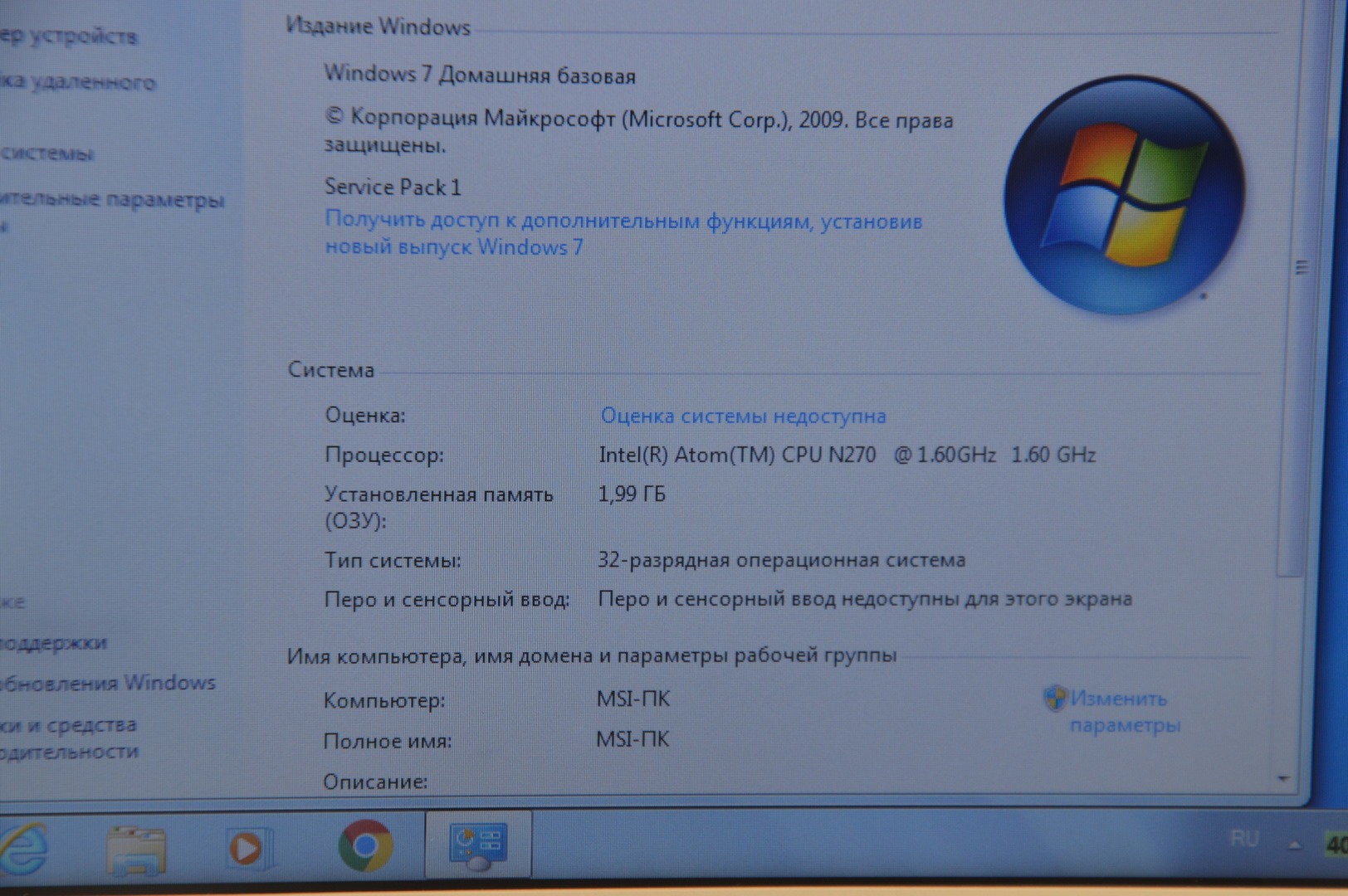Open the Windows Update sidebar link
This screenshot has width=1348, height=896.
[x=108, y=683]
